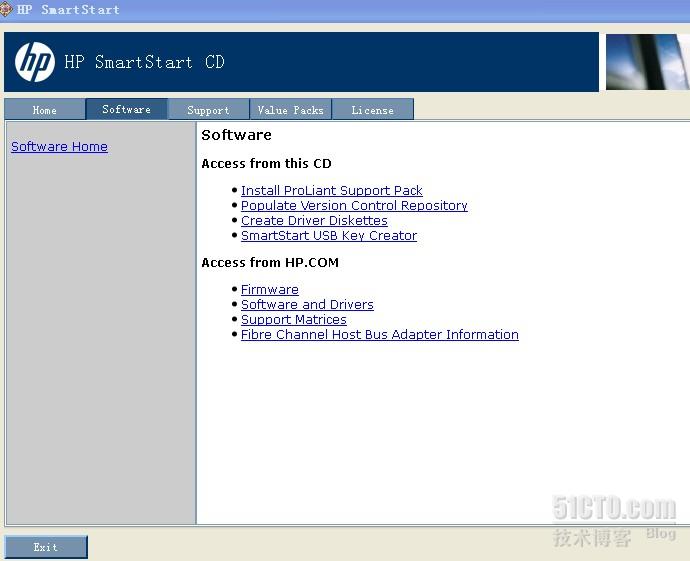Click the HP logo in the banner

(x=35, y=62)
